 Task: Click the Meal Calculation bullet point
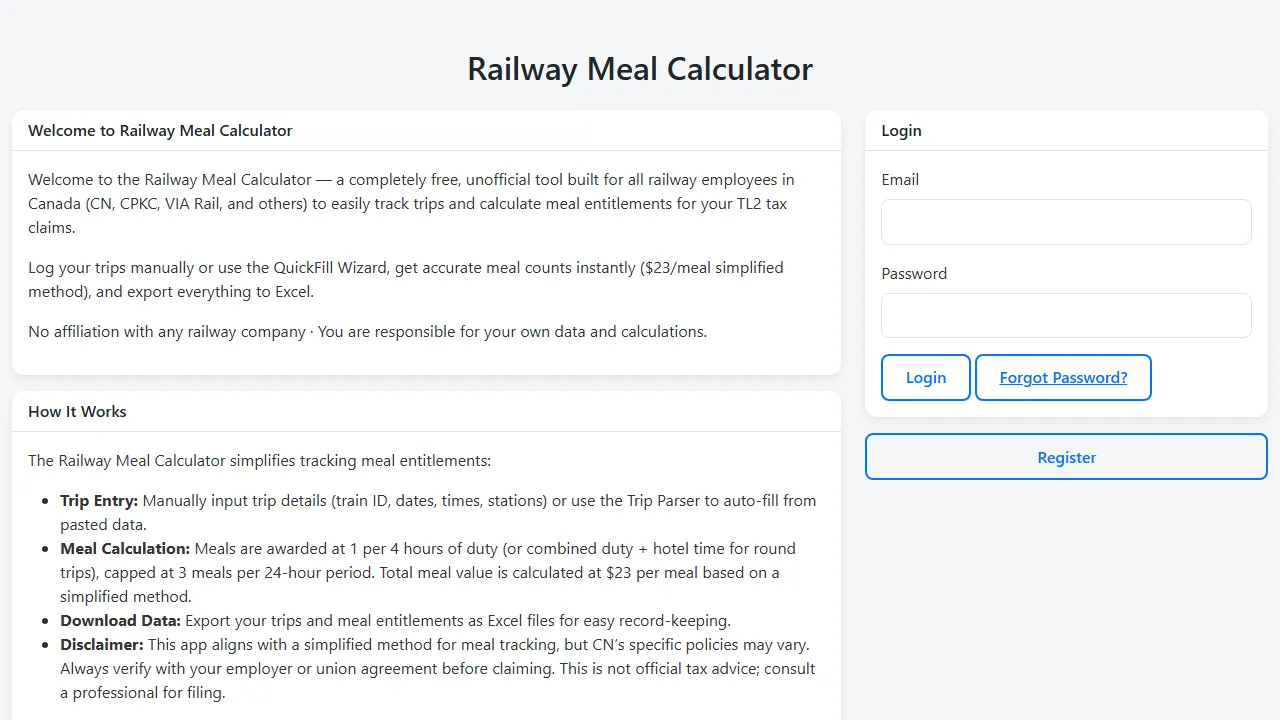click(427, 572)
